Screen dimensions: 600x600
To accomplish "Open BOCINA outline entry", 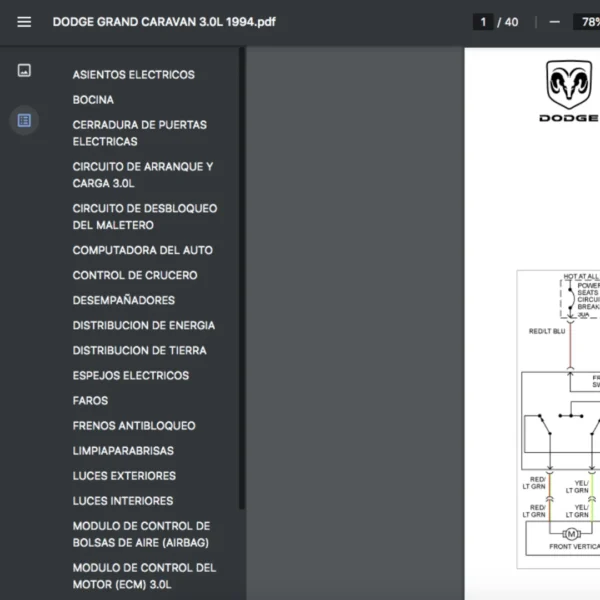I will coord(93,100).
